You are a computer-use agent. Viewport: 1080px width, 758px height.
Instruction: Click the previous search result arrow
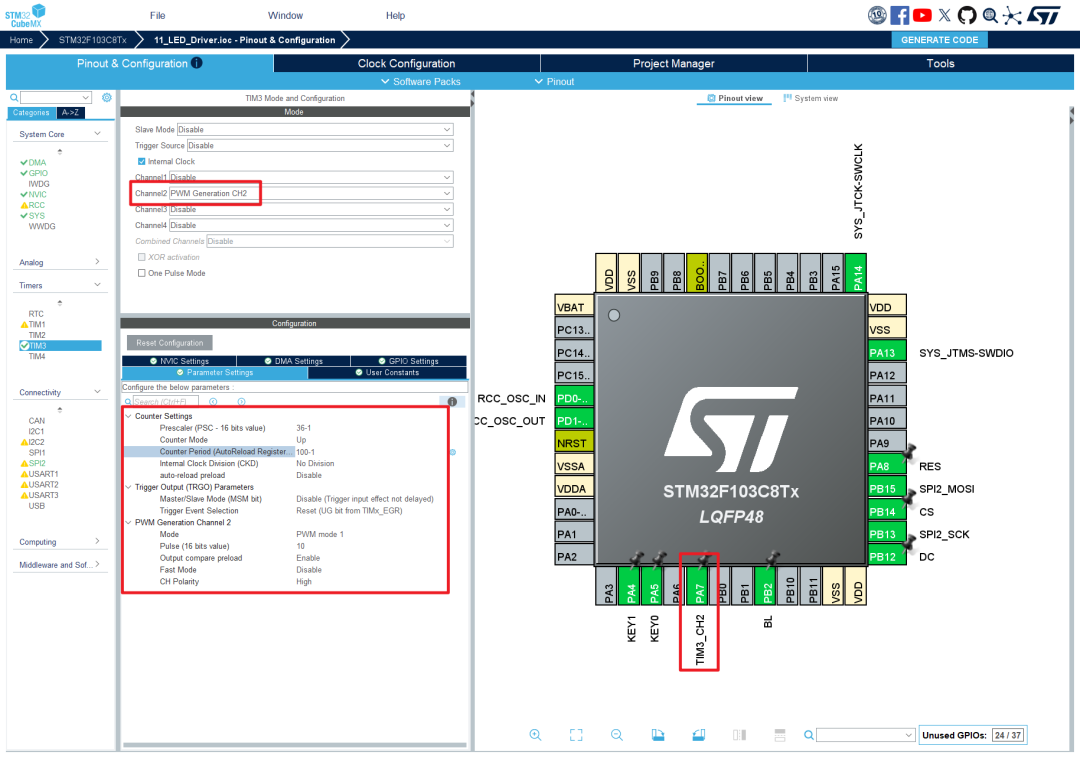213,401
